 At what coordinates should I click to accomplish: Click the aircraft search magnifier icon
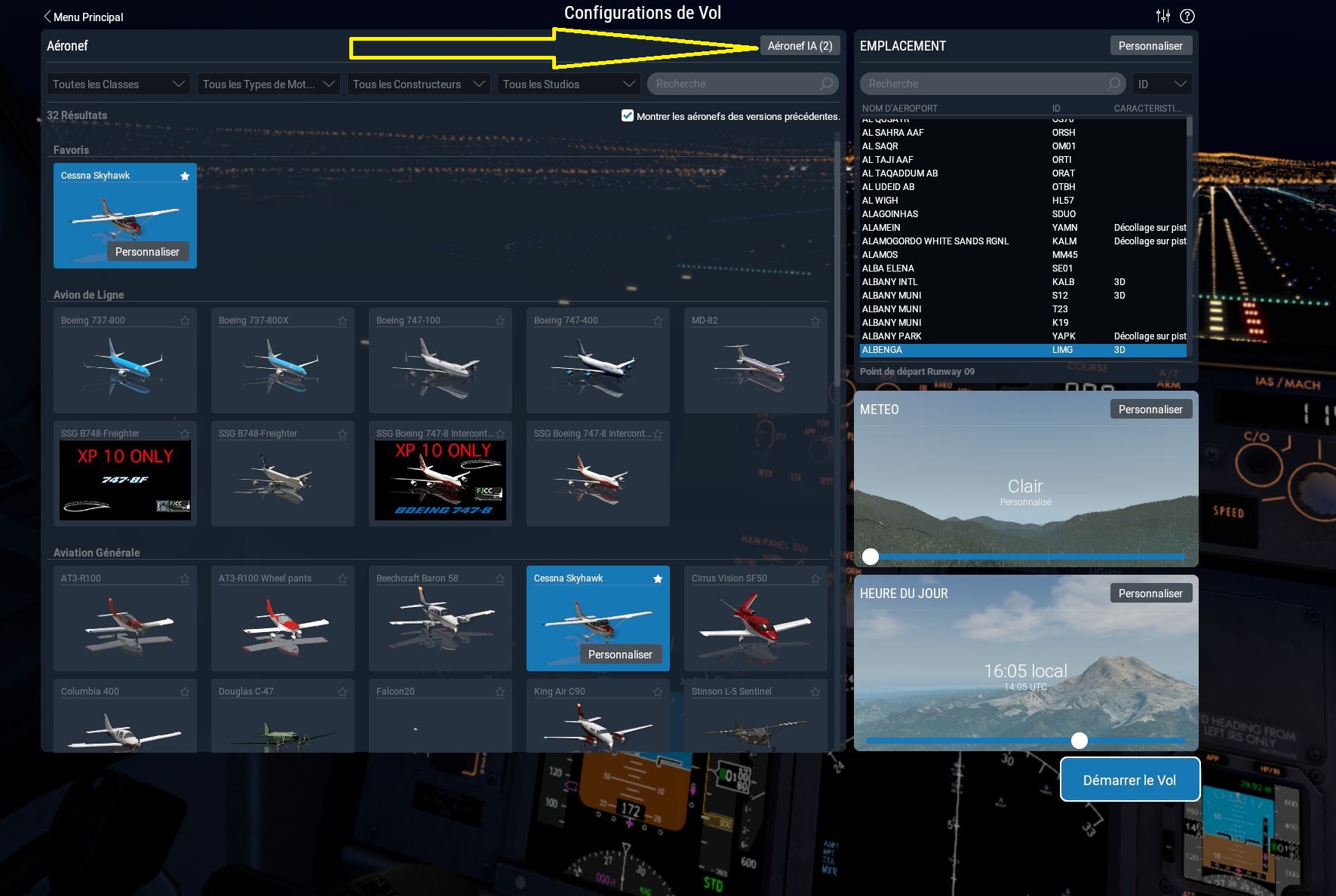click(x=827, y=84)
